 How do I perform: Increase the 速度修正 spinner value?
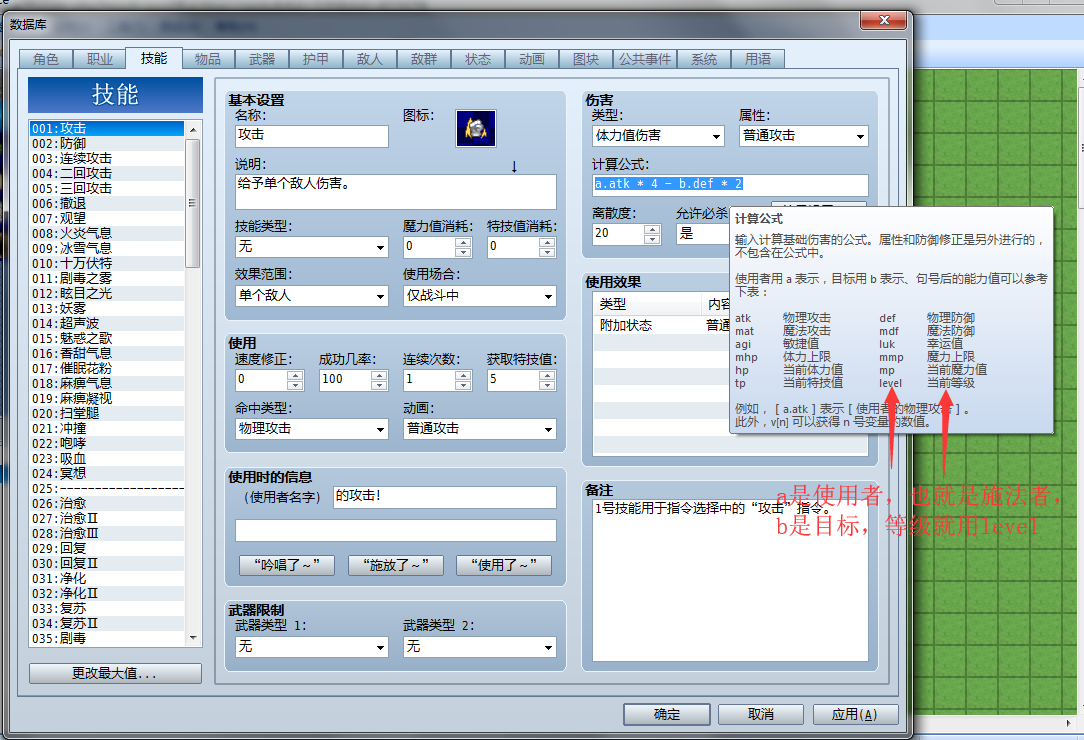[x=295, y=375]
